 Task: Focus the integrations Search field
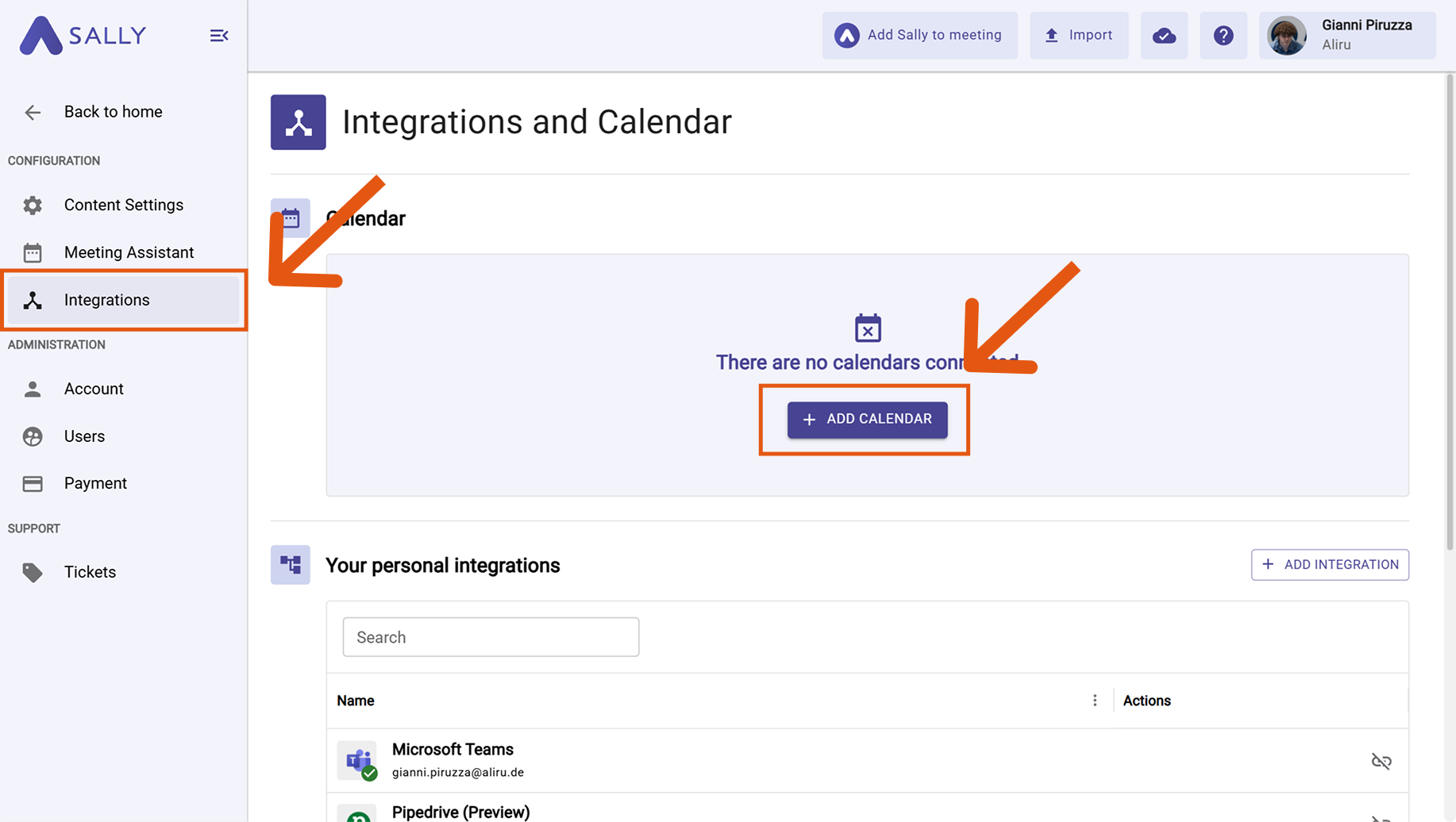(x=491, y=637)
